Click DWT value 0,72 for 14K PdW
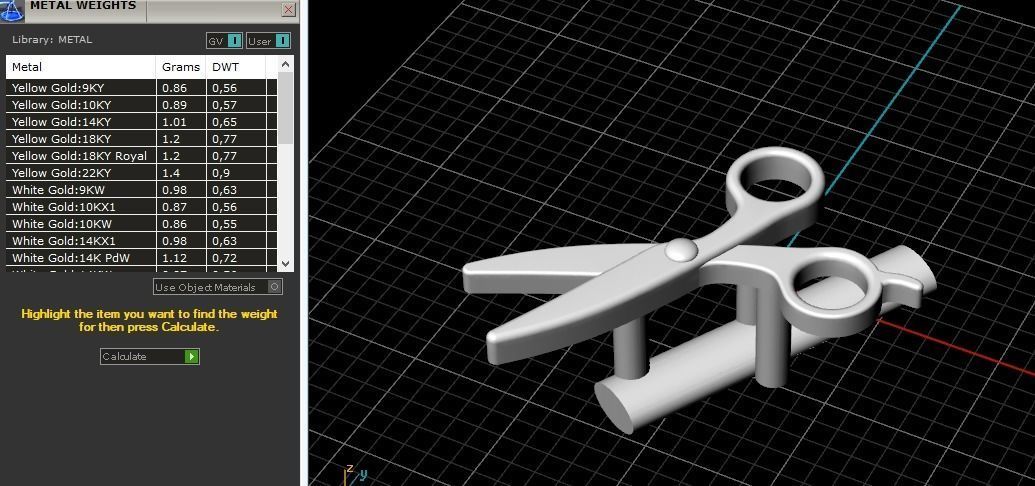 224,258
